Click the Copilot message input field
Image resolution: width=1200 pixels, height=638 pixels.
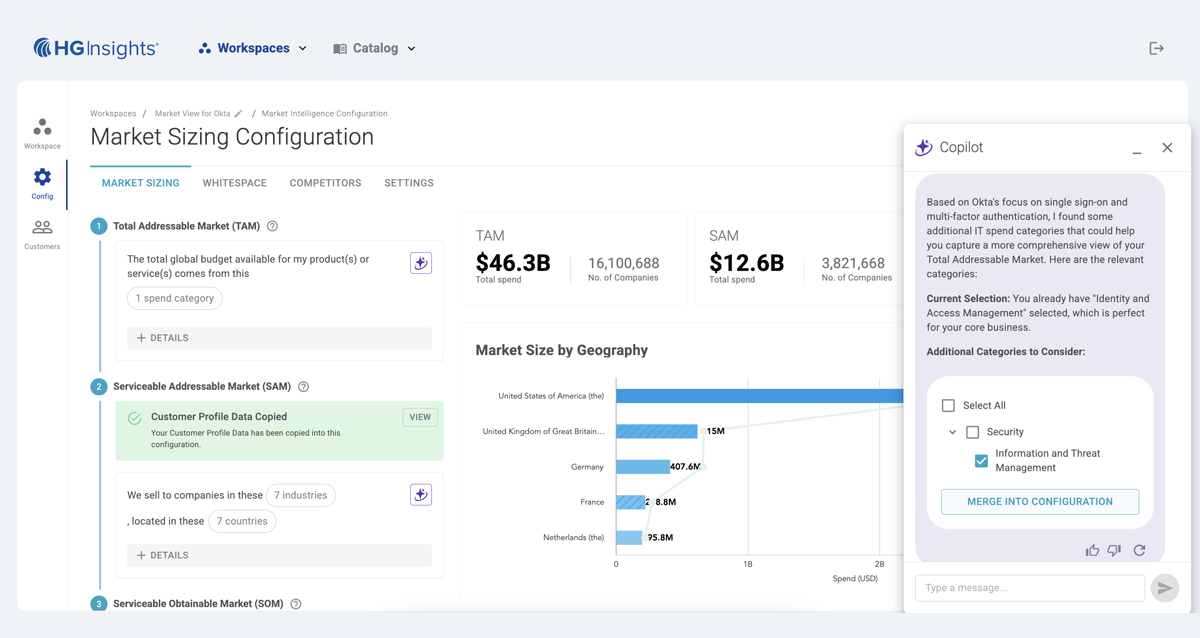click(1029, 588)
